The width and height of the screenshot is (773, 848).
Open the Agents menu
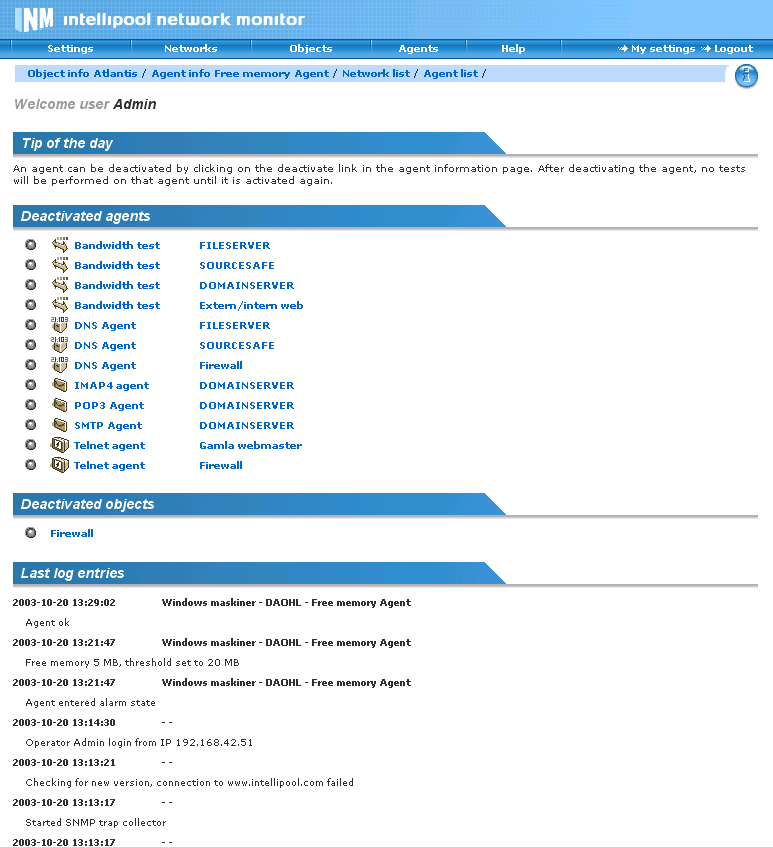(x=418, y=48)
